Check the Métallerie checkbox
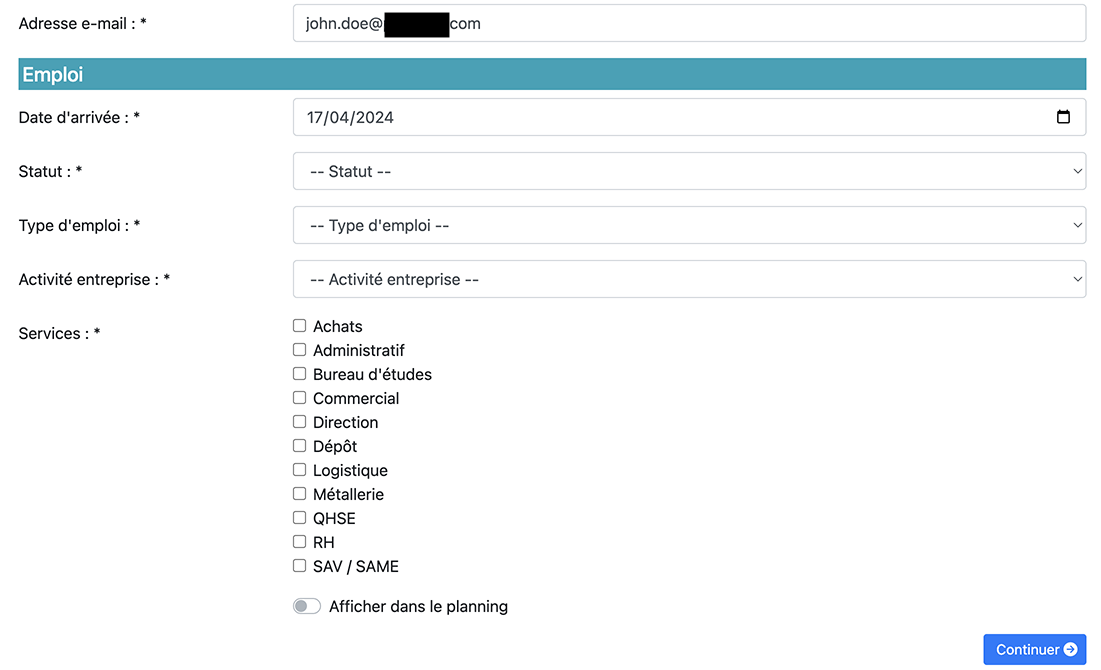 (x=300, y=494)
